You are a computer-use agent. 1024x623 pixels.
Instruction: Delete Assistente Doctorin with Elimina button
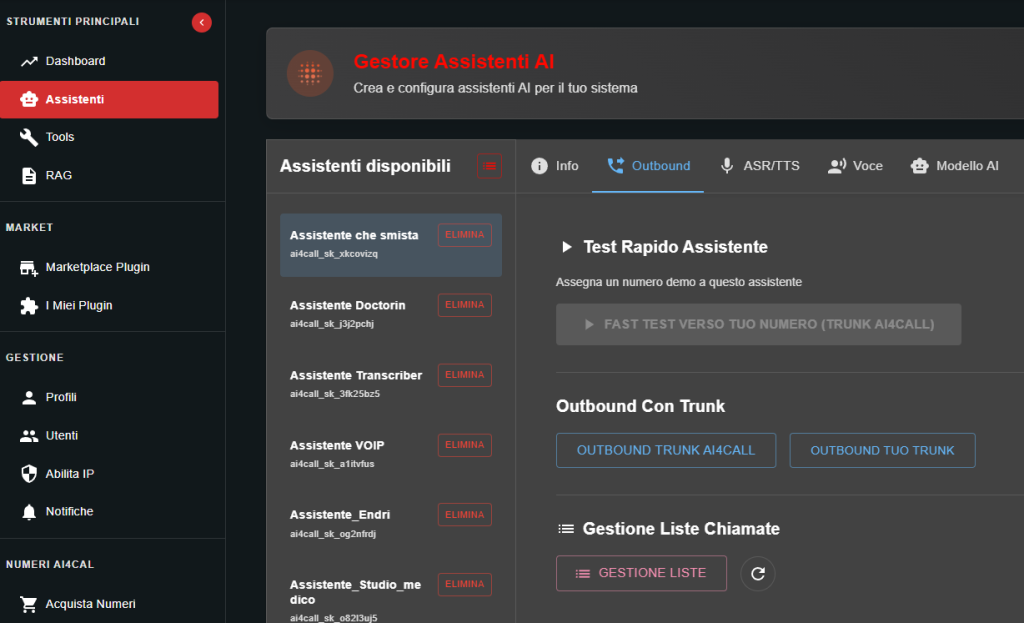coord(464,305)
